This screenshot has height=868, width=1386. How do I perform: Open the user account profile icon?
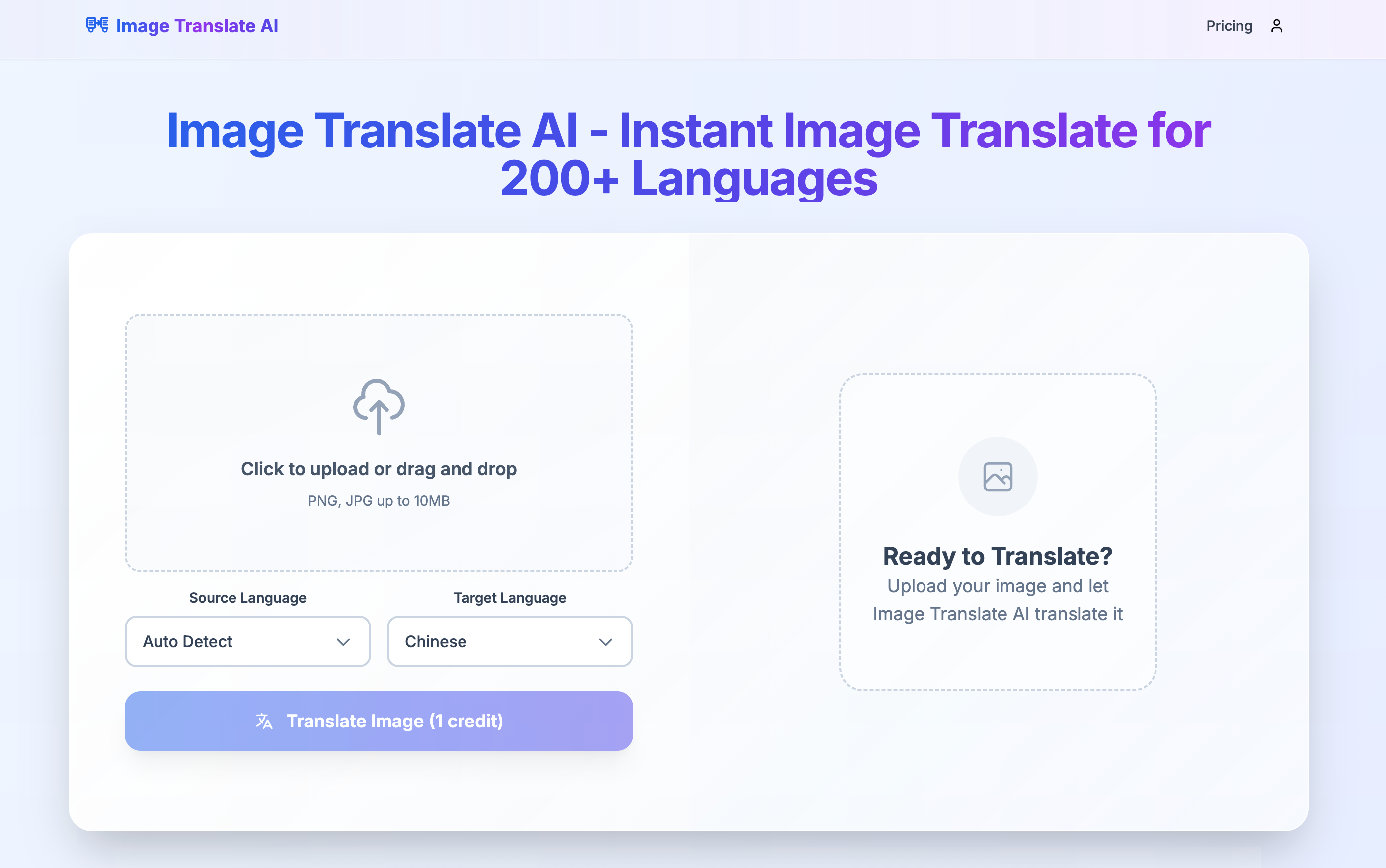click(1276, 26)
